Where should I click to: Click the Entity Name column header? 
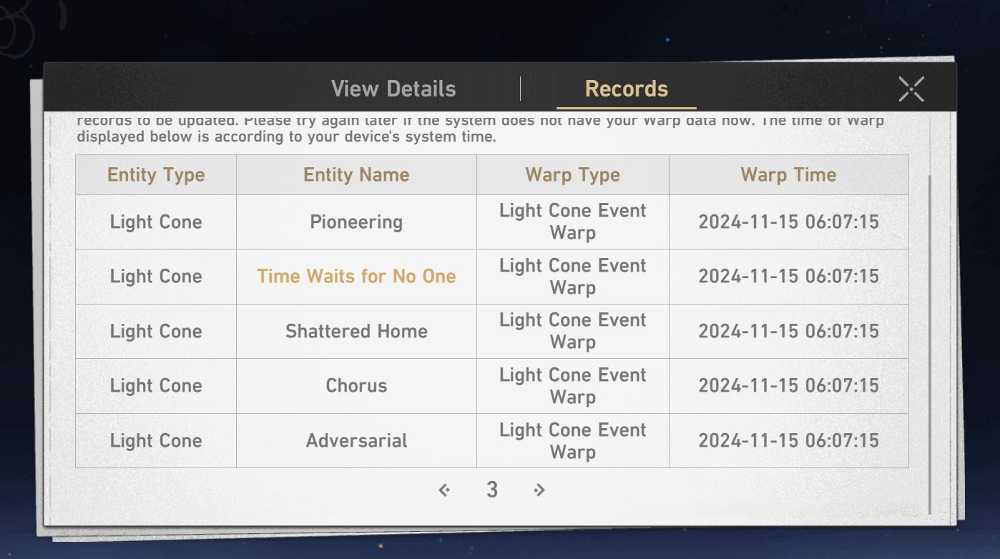click(x=356, y=175)
